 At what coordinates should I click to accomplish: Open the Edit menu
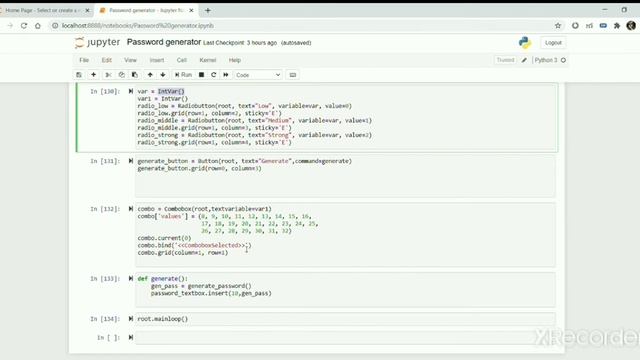pyautogui.click(x=107, y=60)
